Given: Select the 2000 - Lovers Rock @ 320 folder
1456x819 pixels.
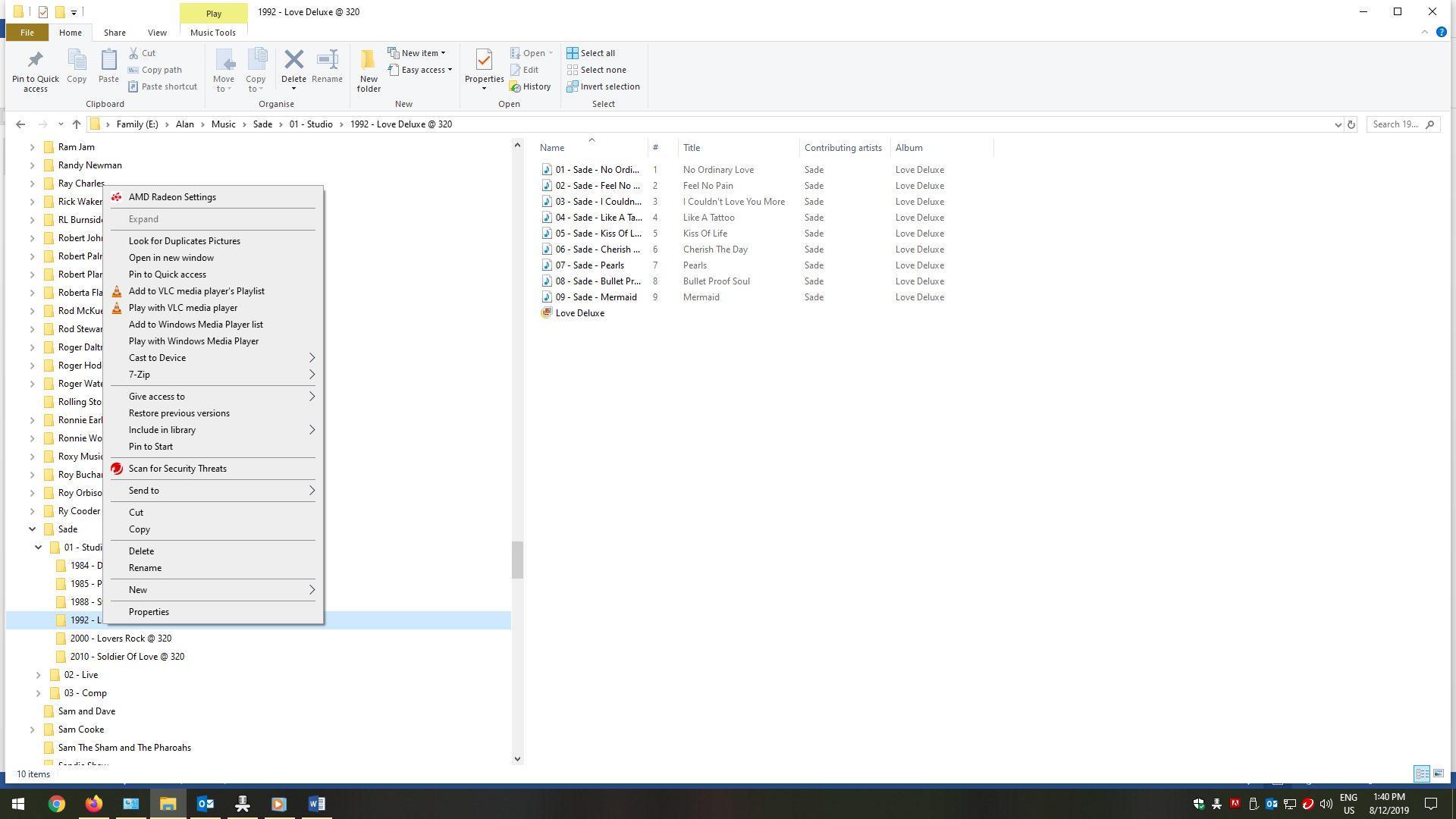Looking at the screenshot, I should click(121, 639).
